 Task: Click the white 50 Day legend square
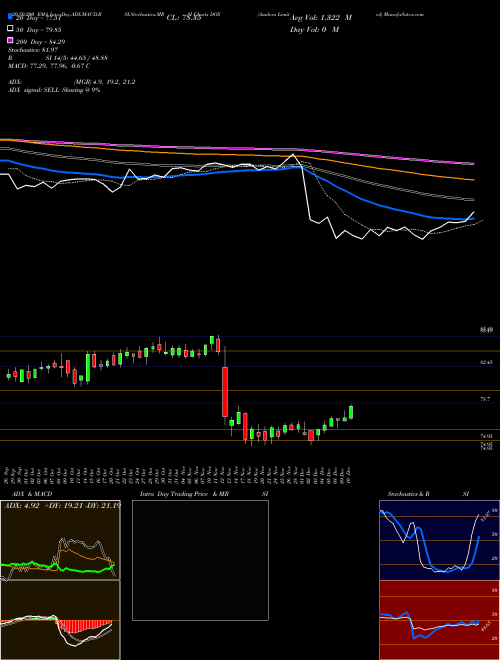click(10, 29)
